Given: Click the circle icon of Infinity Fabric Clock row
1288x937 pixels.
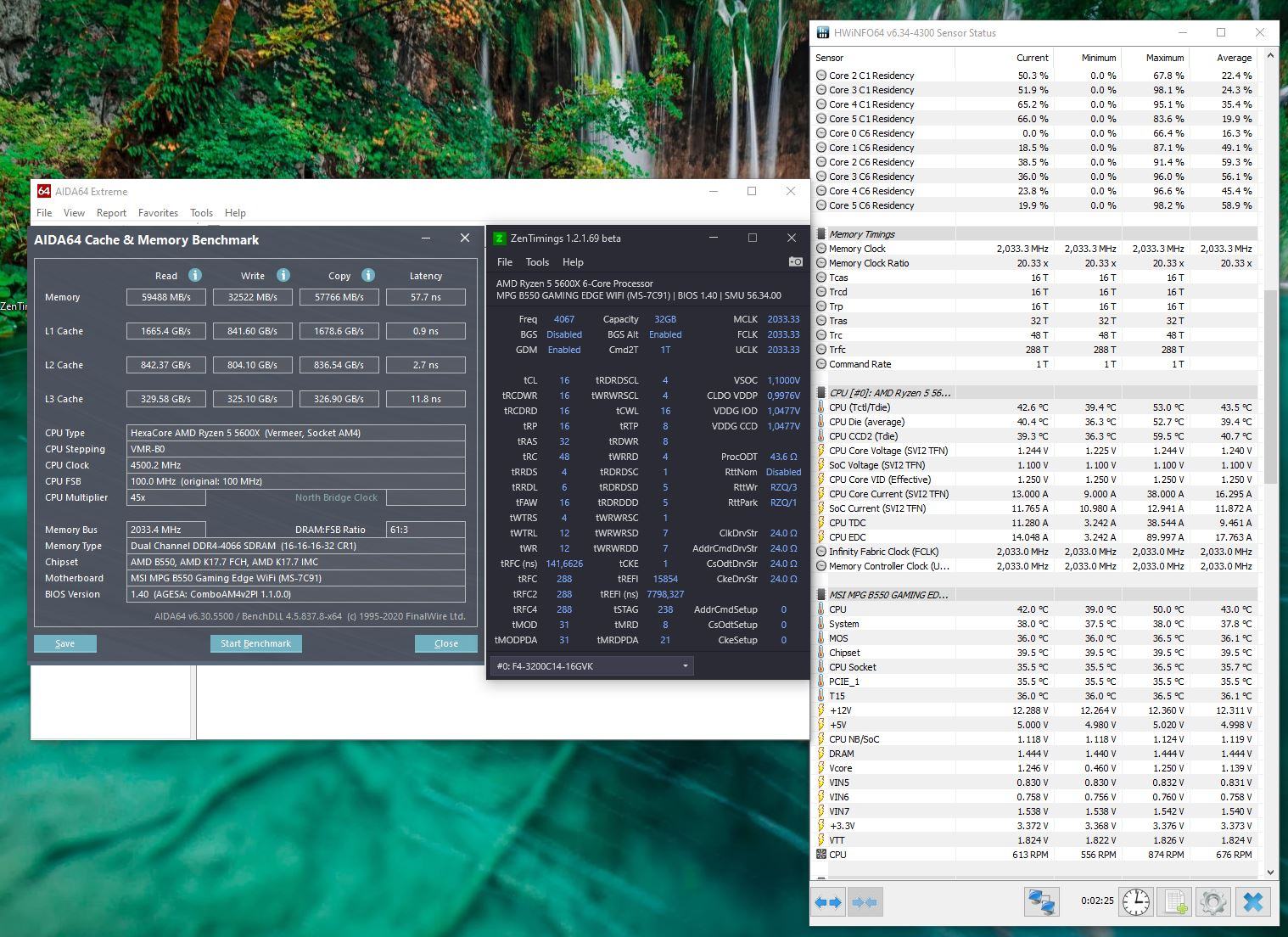Looking at the screenshot, I should coord(821,552).
